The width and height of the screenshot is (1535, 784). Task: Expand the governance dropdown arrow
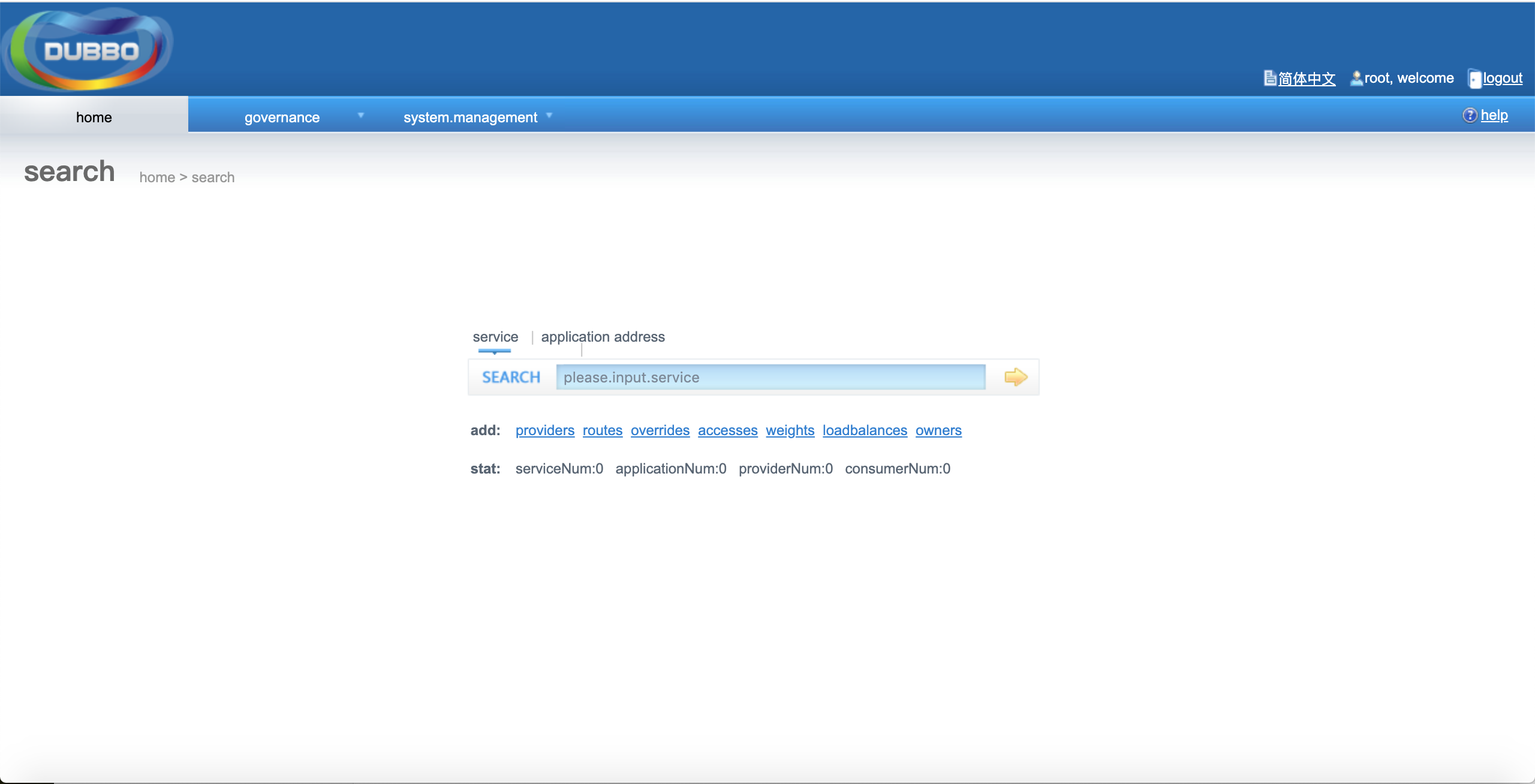pos(361,115)
